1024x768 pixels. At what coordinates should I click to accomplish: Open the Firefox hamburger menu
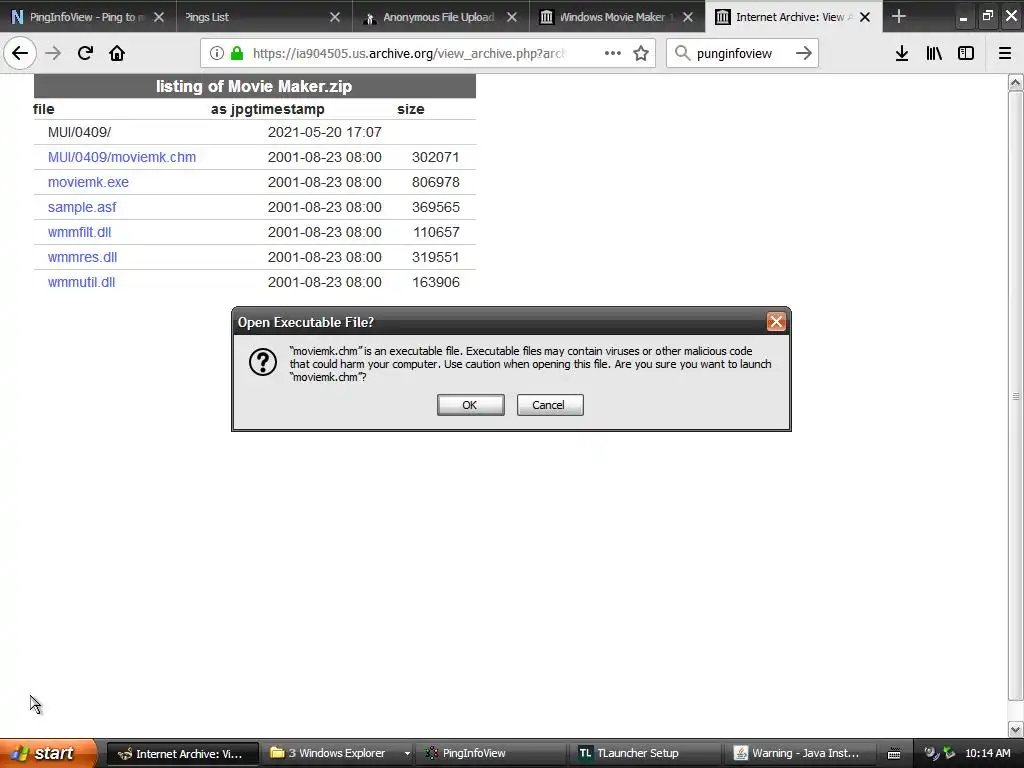point(1005,54)
